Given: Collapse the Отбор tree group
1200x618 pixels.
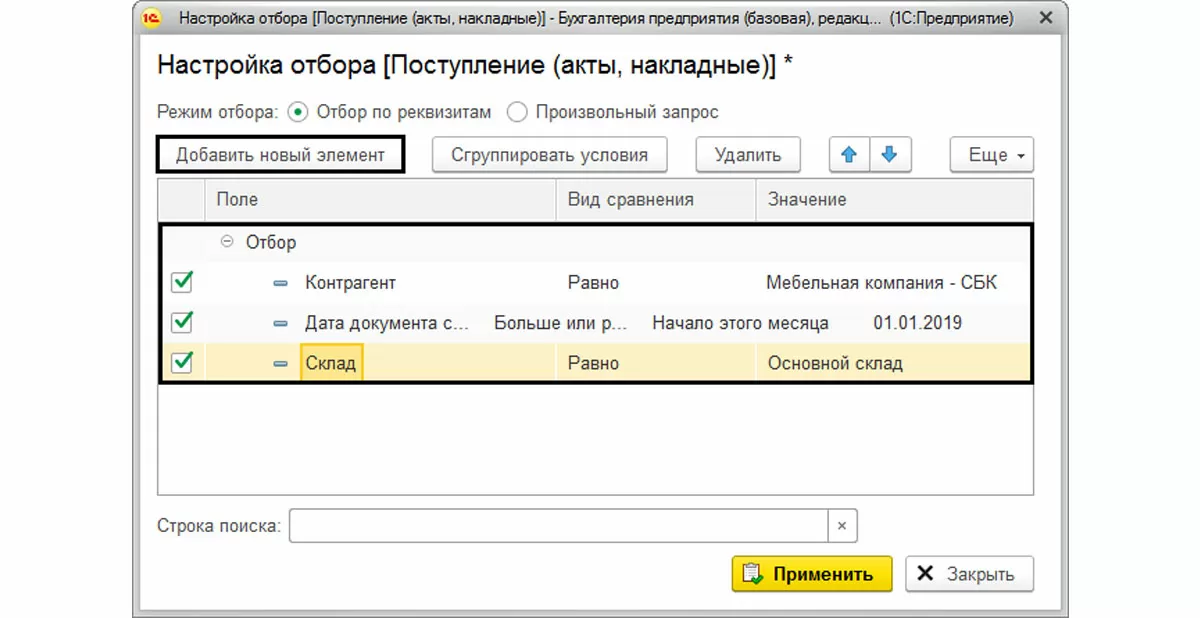Looking at the screenshot, I should point(227,242).
